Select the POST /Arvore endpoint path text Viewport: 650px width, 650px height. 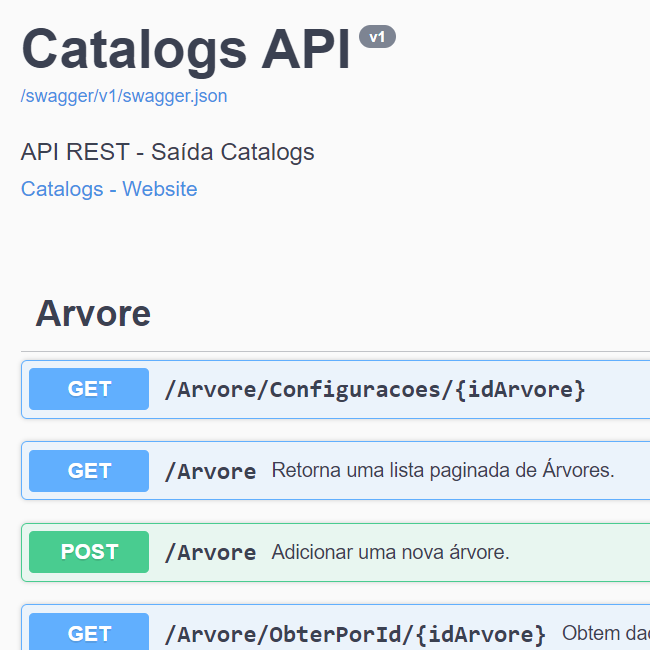(210, 553)
